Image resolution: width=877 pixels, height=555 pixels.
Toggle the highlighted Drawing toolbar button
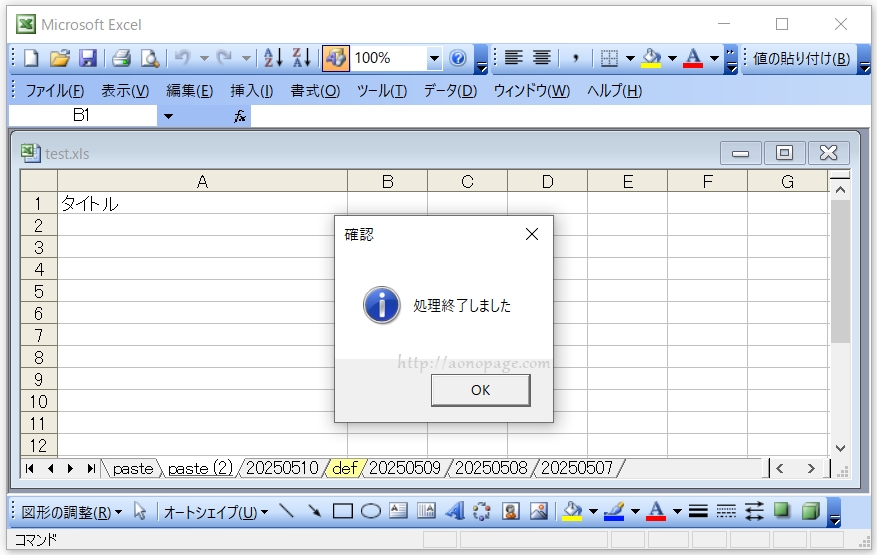[x=336, y=58]
